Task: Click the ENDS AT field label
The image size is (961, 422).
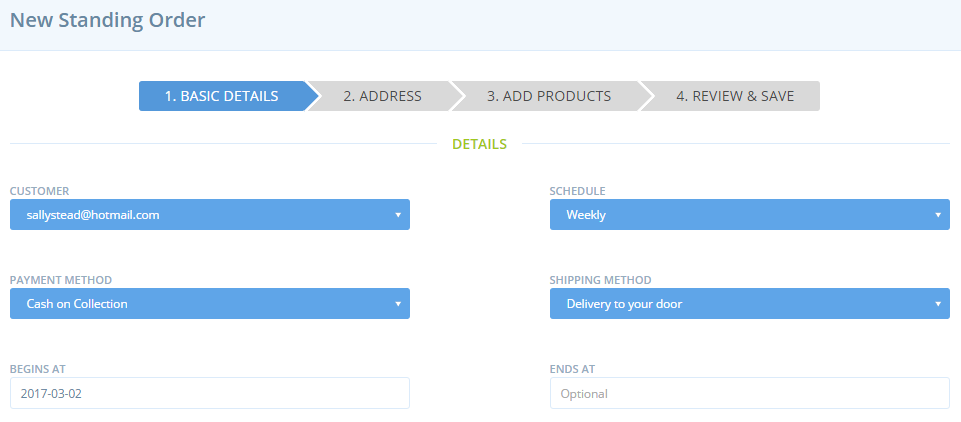Action: (x=572, y=369)
